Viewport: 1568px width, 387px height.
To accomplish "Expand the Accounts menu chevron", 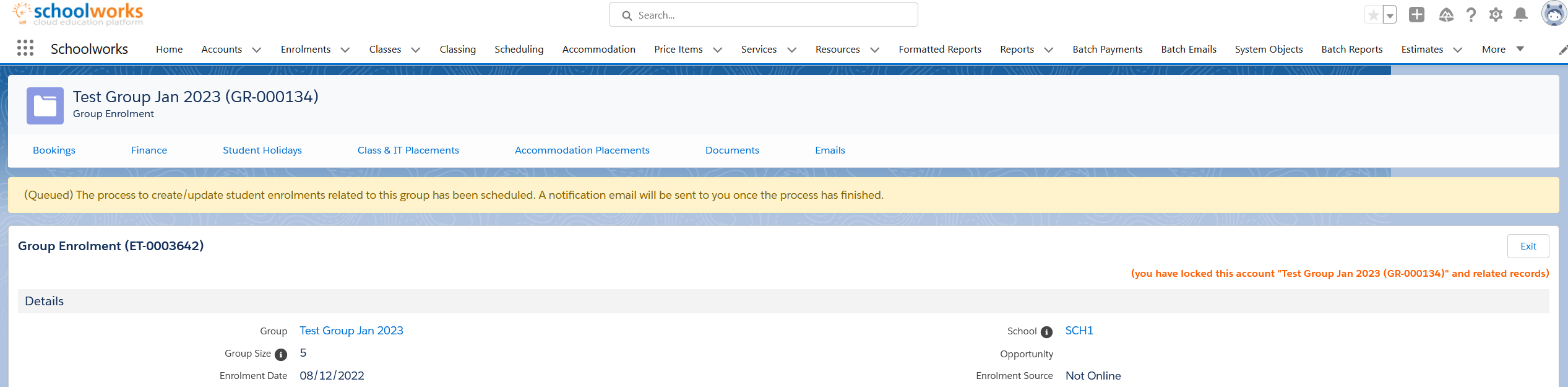I will pyautogui.click(x=257, y=50).
